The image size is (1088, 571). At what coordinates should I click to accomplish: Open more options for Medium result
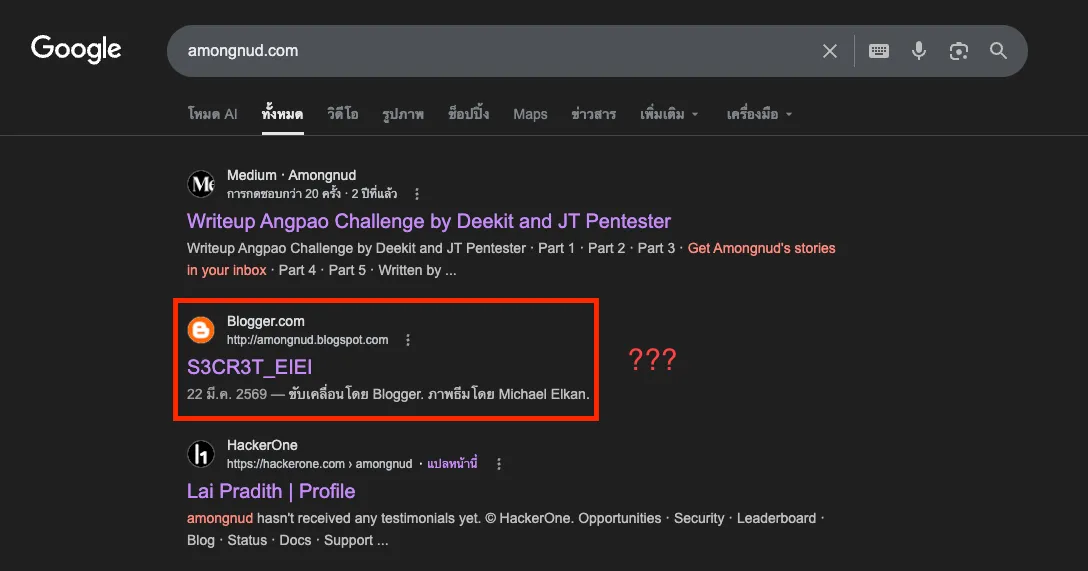coord(417,194)
